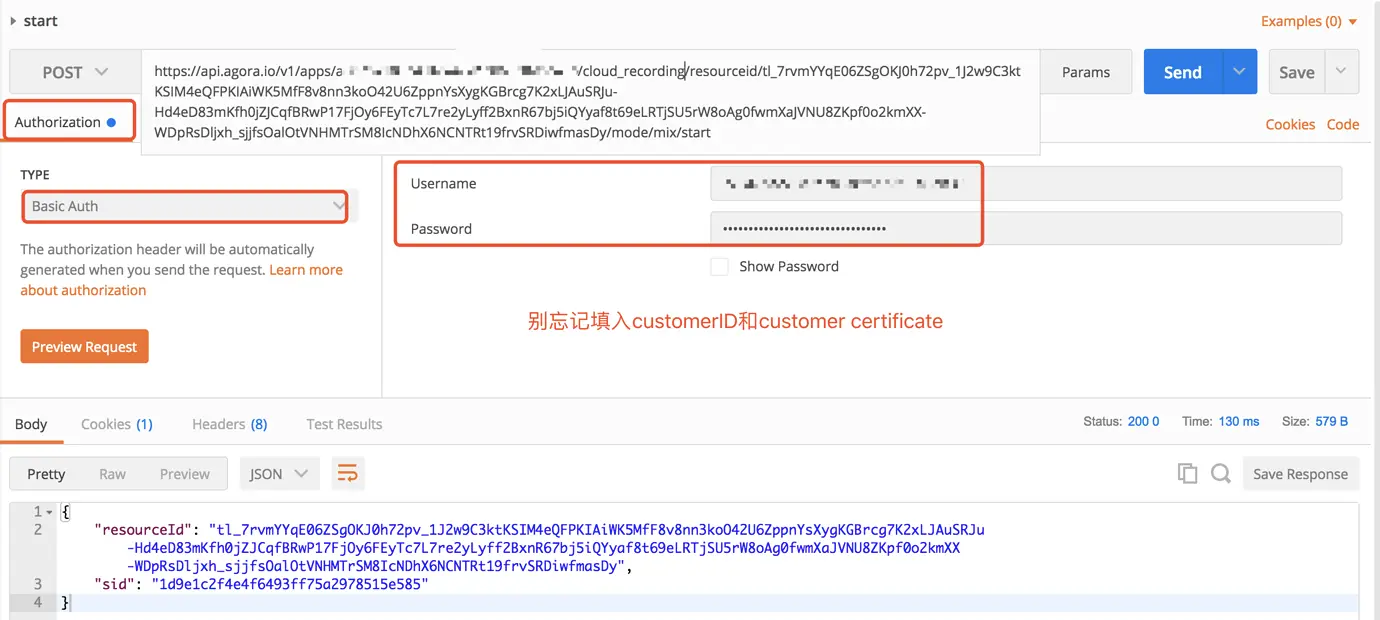Focus the Username input field

click(x=1026, y=184)
